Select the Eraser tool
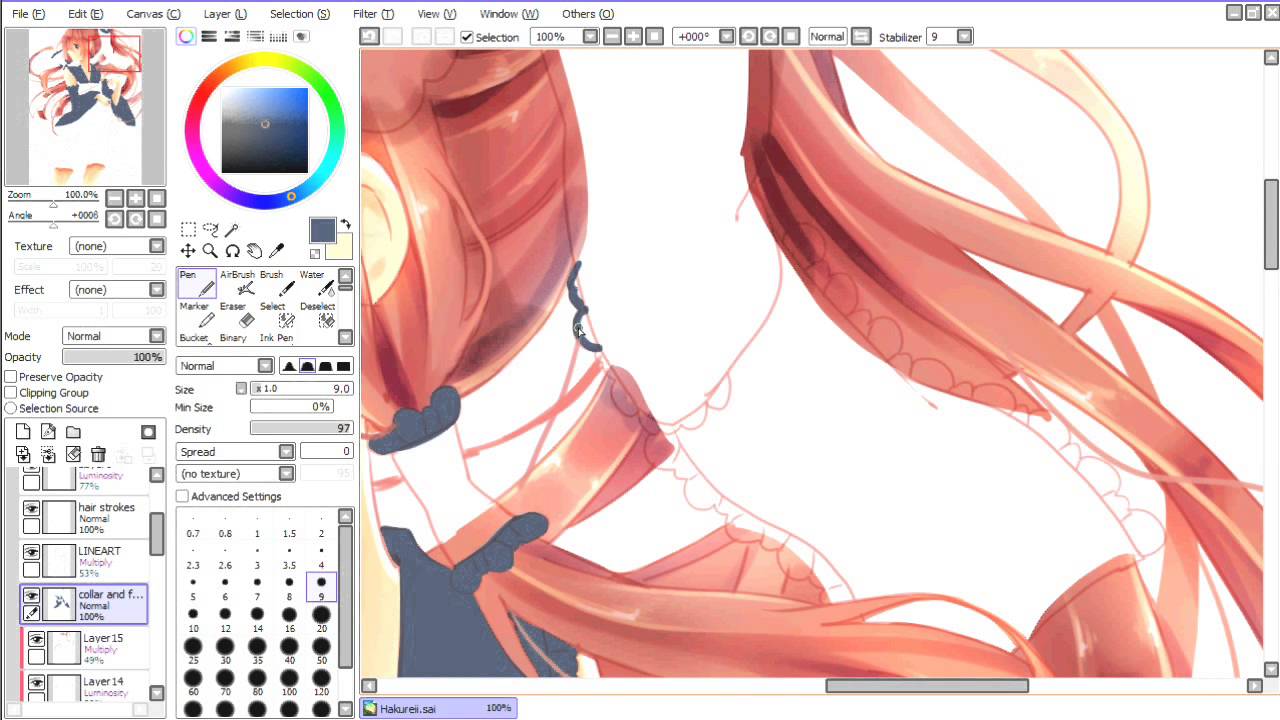The image size is (1280, 720). [237, 316]
